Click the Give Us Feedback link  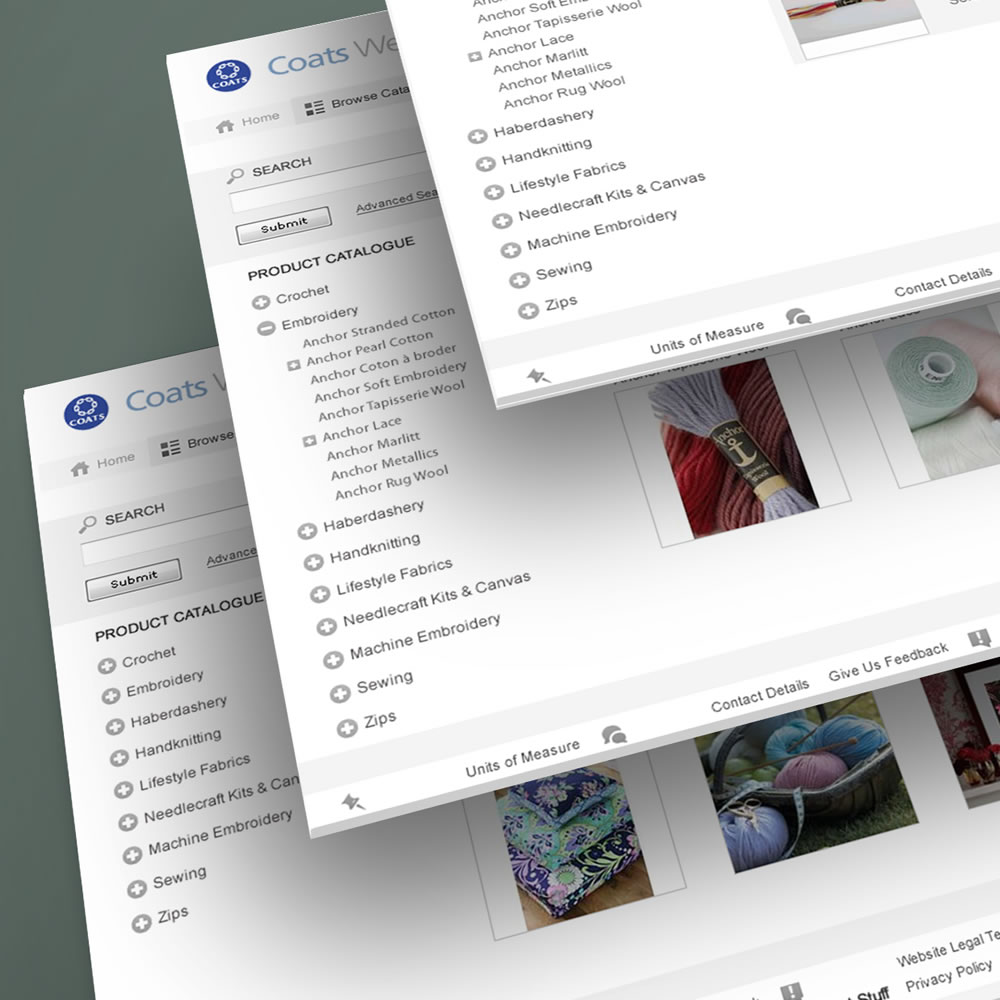(x=888, y=662)
